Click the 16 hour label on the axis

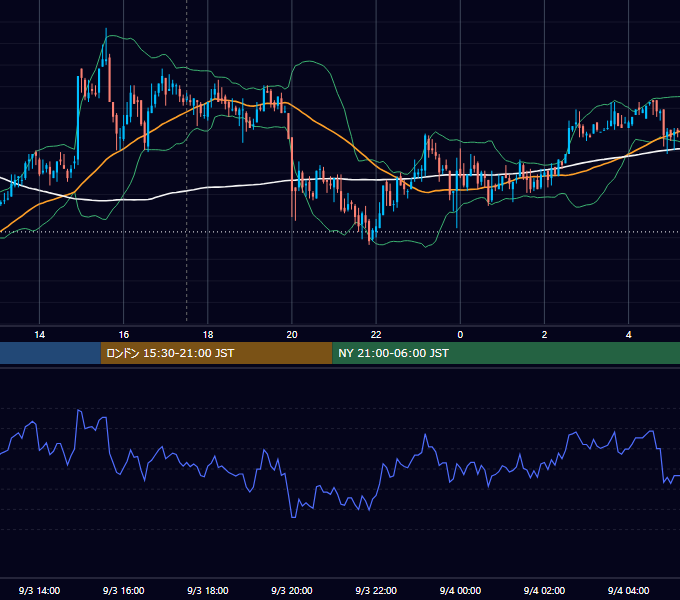click(x=124, y=335)
